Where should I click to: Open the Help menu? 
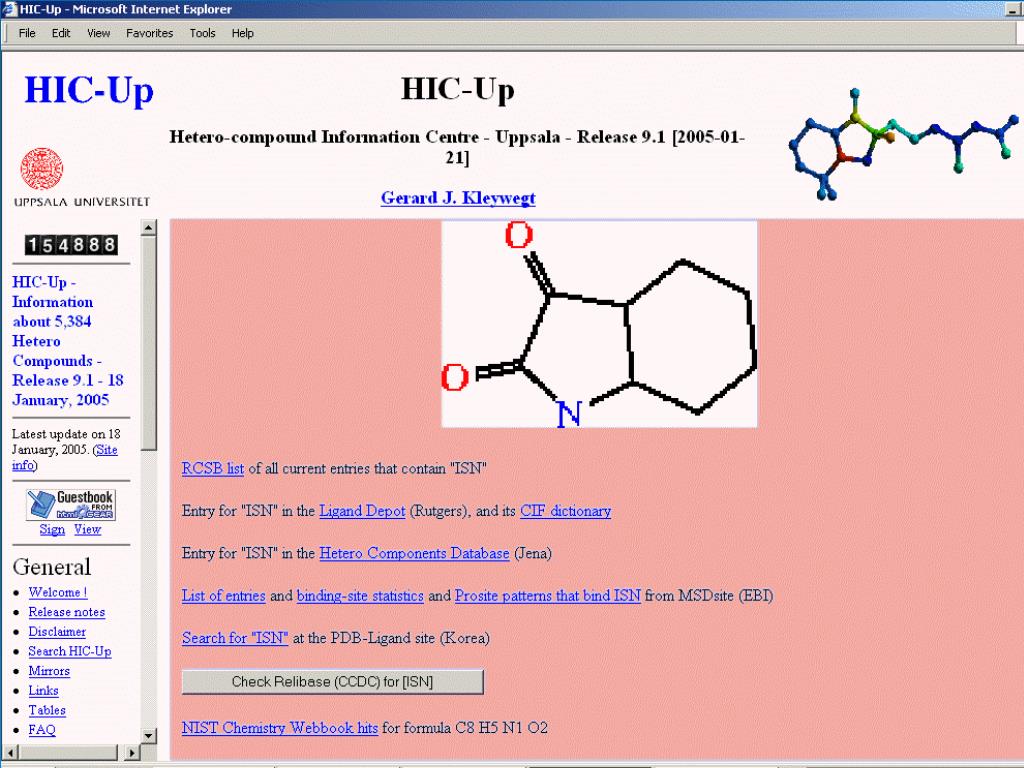242,33
